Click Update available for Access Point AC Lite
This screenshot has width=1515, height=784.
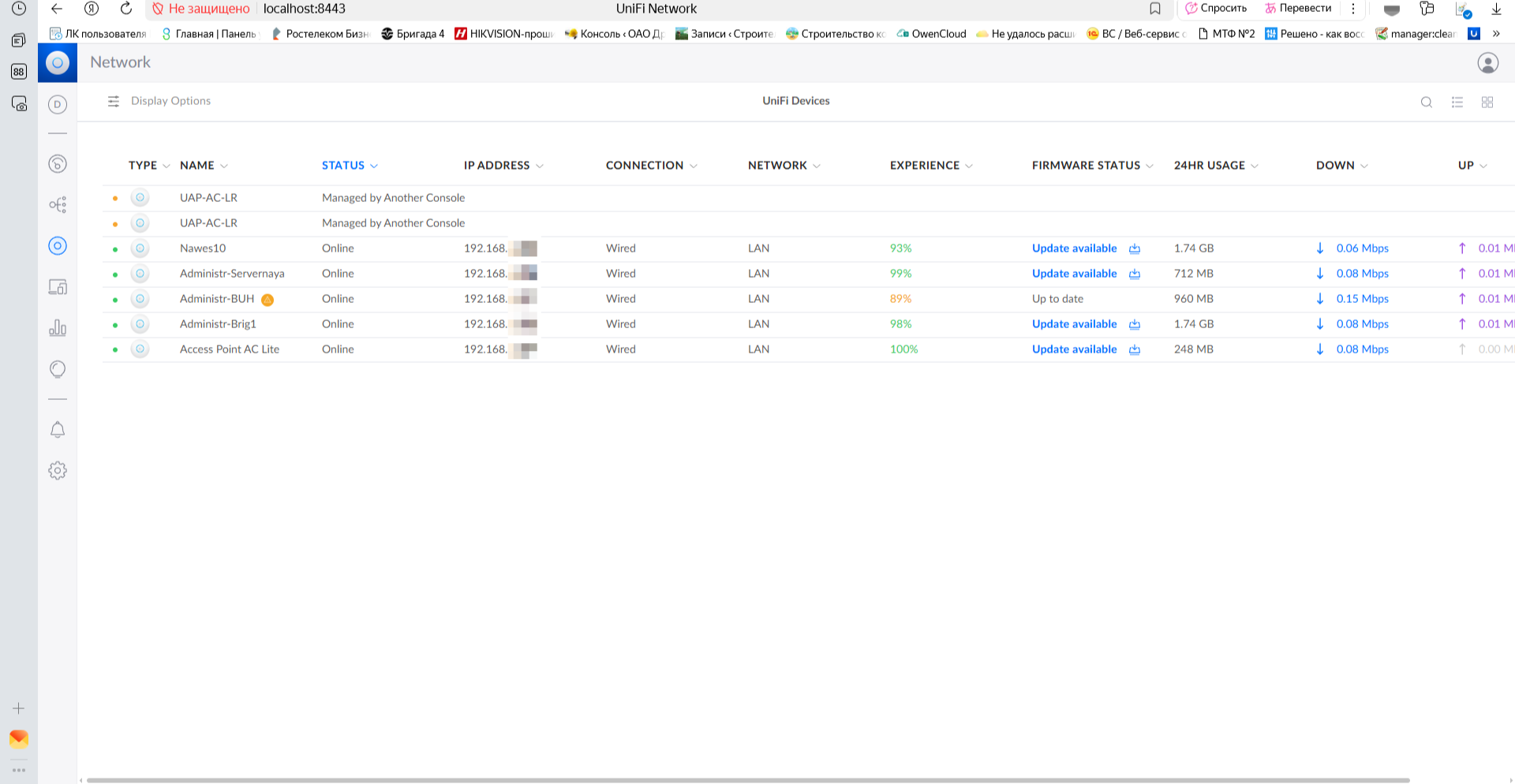[x=1074, y=349]
